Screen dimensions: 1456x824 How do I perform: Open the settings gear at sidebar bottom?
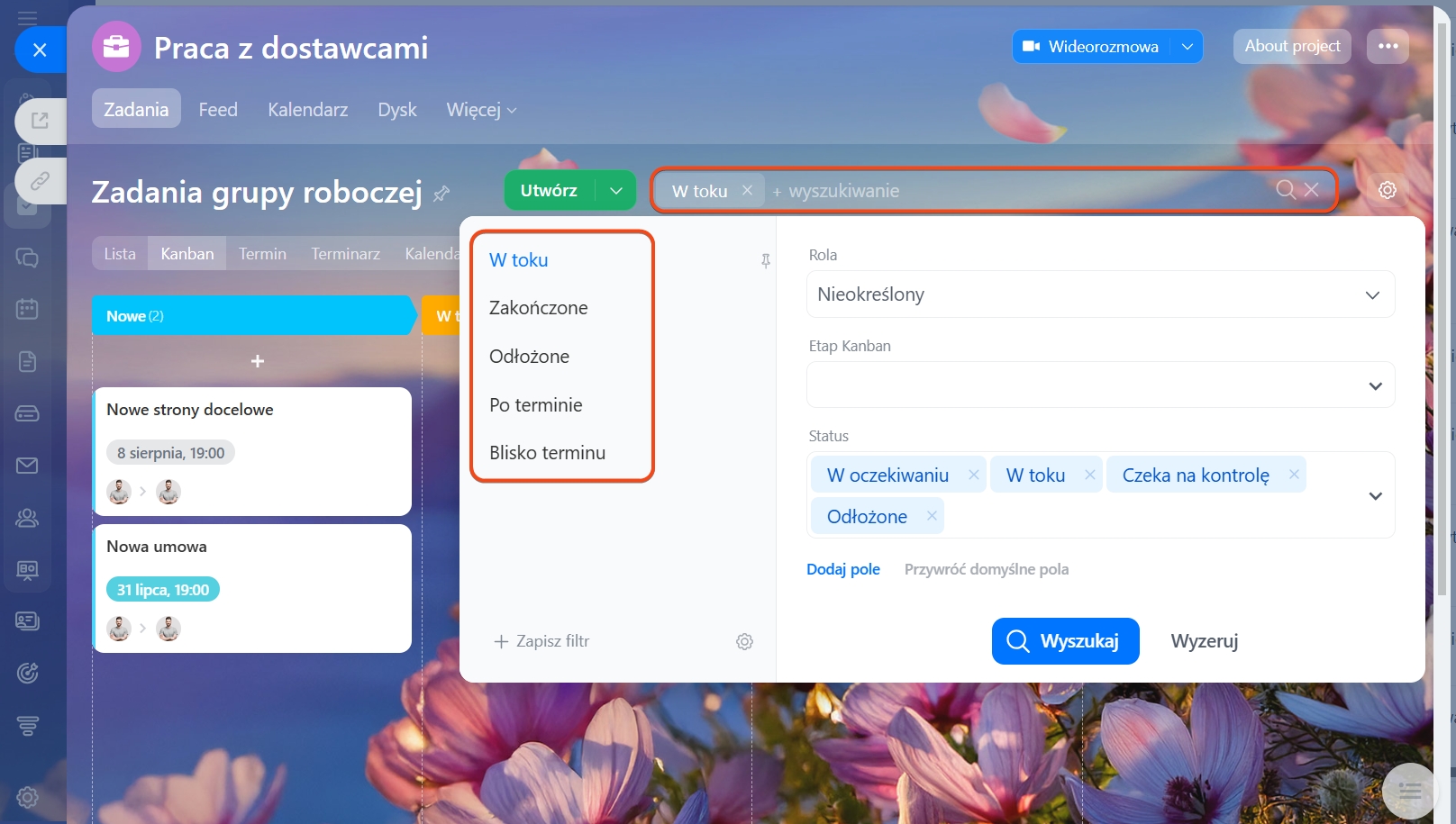tap(27, 797)
